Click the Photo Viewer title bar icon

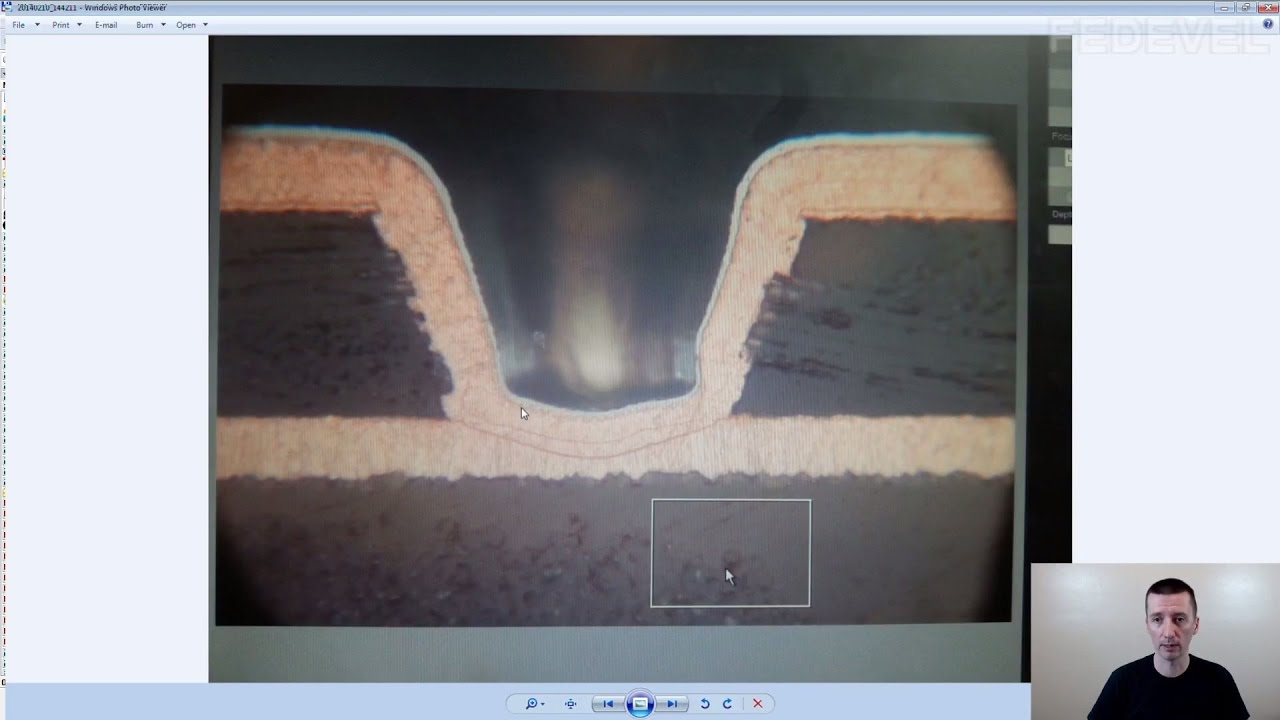[x=8, y=7]
